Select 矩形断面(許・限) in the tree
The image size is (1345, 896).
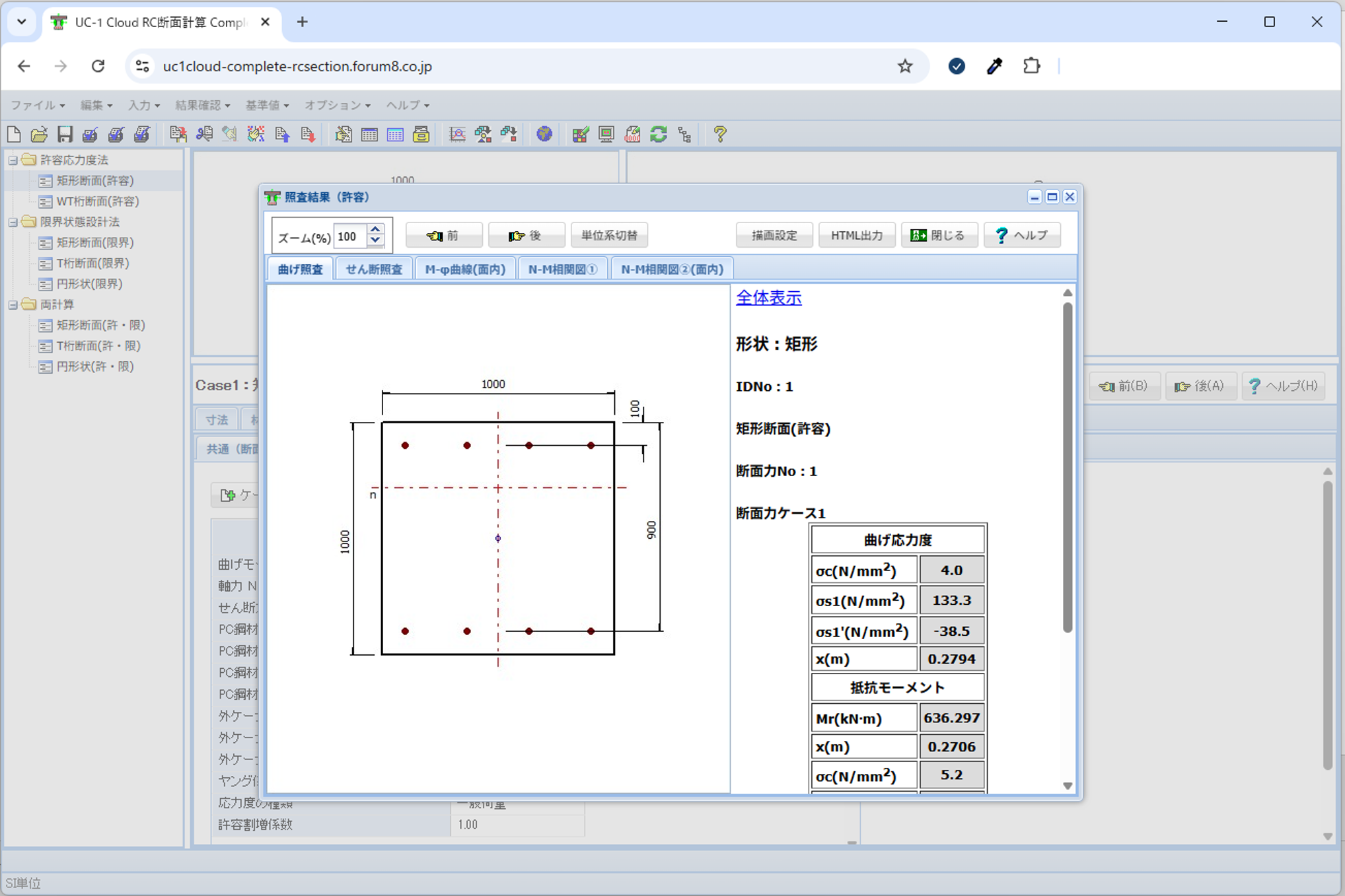coord(100,325)
